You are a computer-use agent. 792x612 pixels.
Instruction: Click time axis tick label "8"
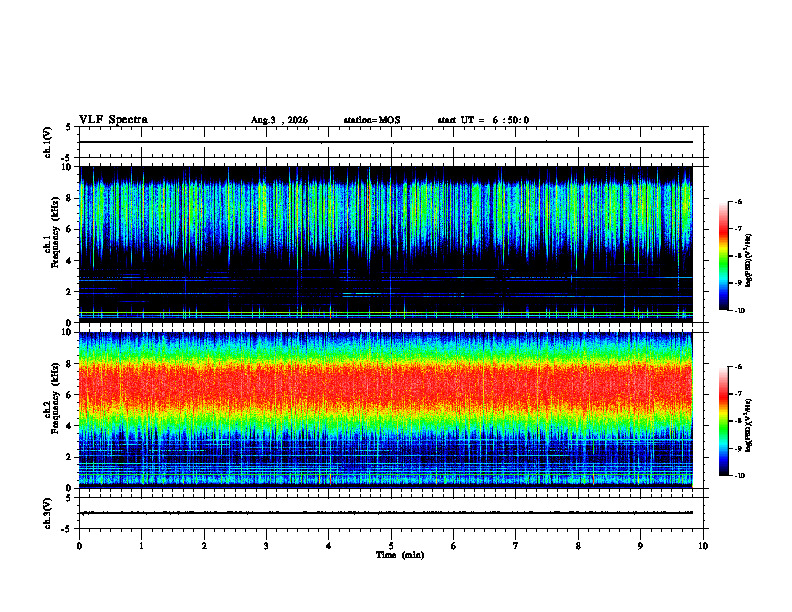(x=578, y=546)
